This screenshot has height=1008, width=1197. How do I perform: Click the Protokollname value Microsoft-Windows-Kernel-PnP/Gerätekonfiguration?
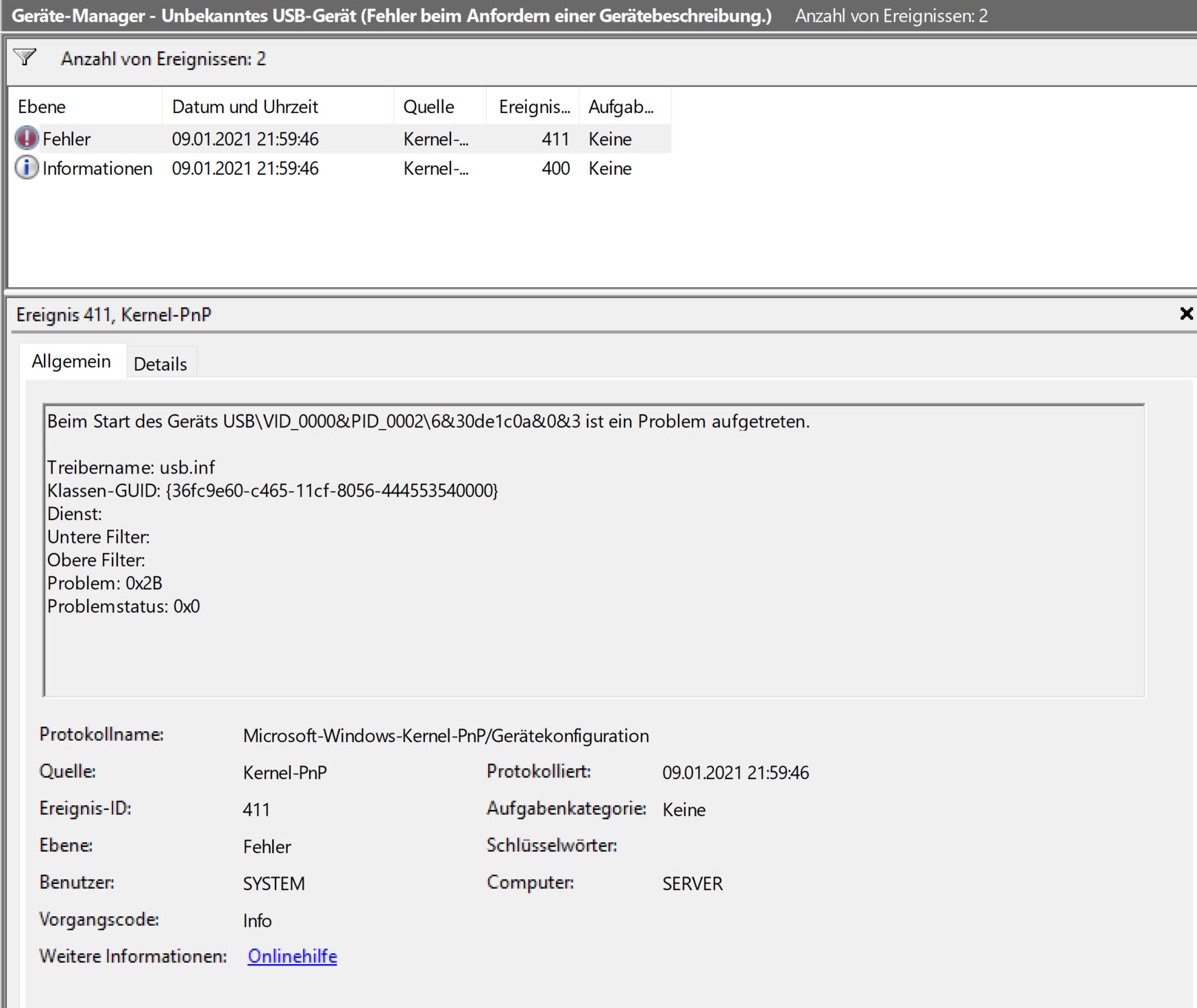(x=446, y=735)
